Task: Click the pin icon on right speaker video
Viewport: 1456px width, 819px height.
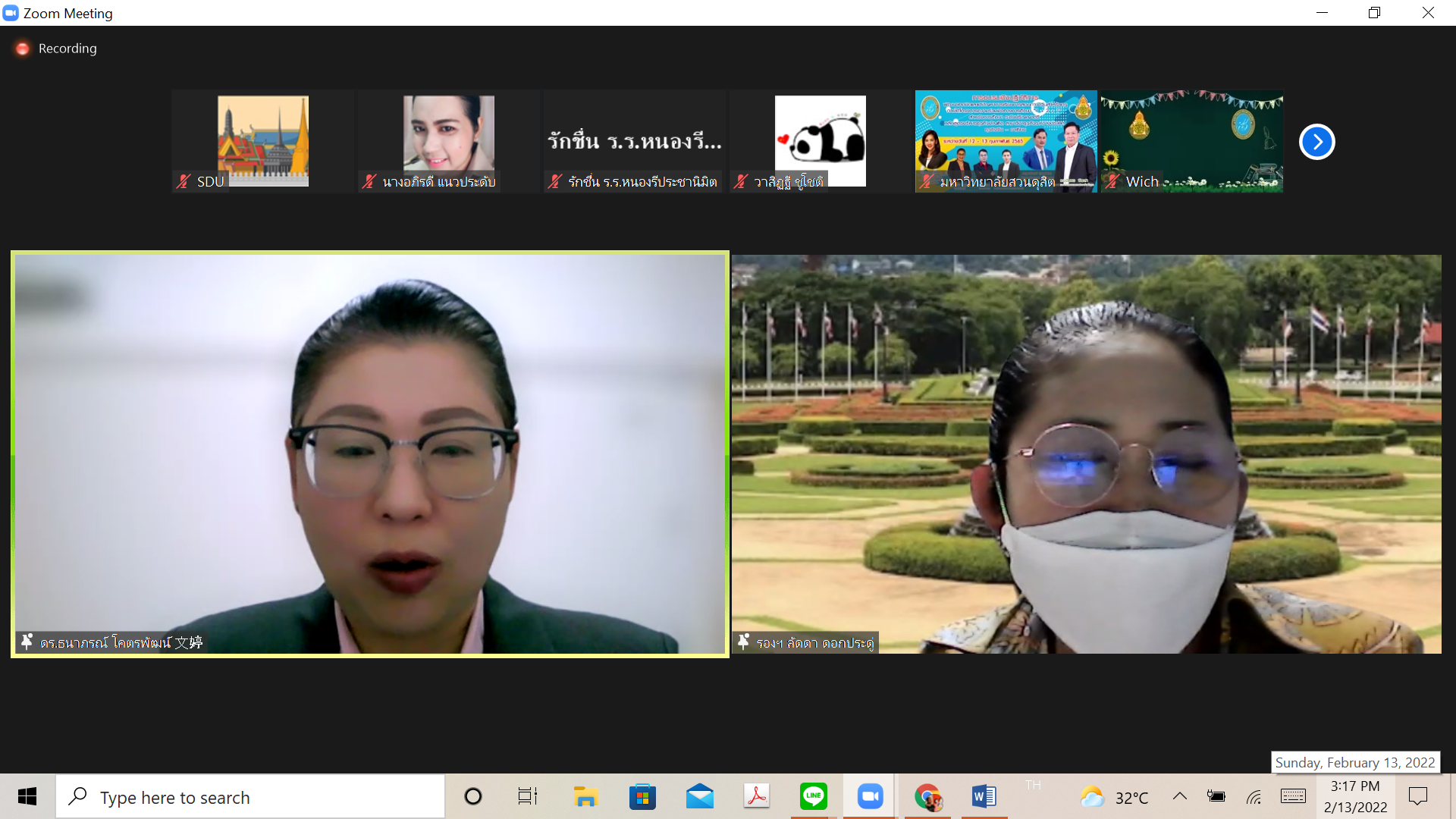Action: point(743,642)
